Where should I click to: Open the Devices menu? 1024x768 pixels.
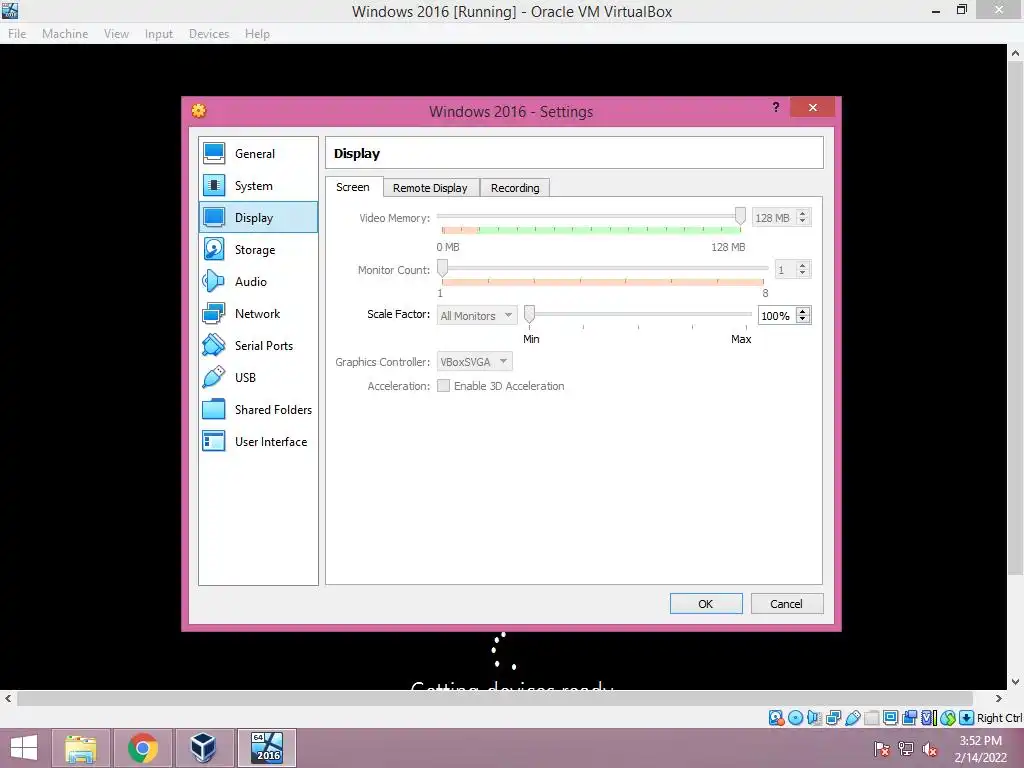209,33
